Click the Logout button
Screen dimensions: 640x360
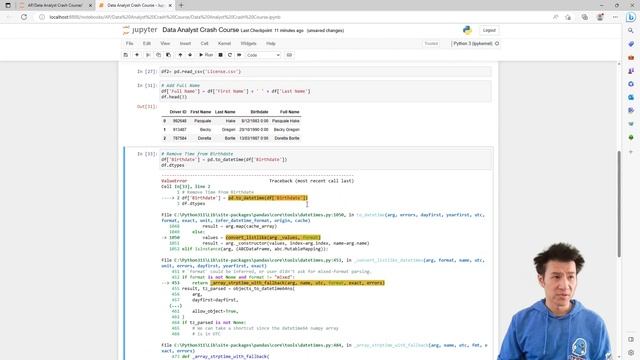tap(489, 30)
